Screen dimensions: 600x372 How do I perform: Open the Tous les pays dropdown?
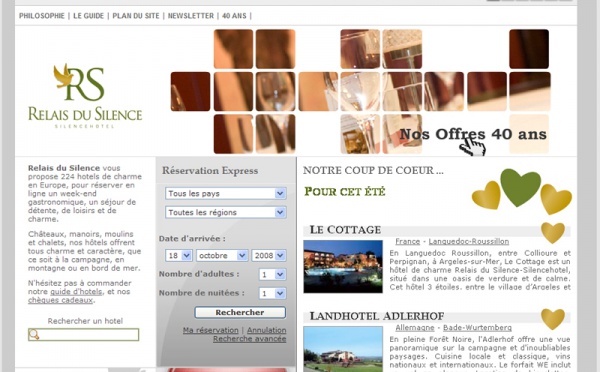(x=226, y=194)
